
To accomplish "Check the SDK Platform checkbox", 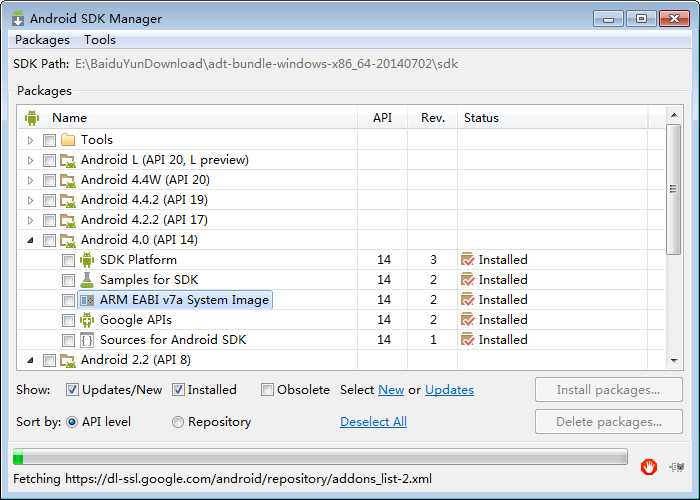I will [68, 260].
